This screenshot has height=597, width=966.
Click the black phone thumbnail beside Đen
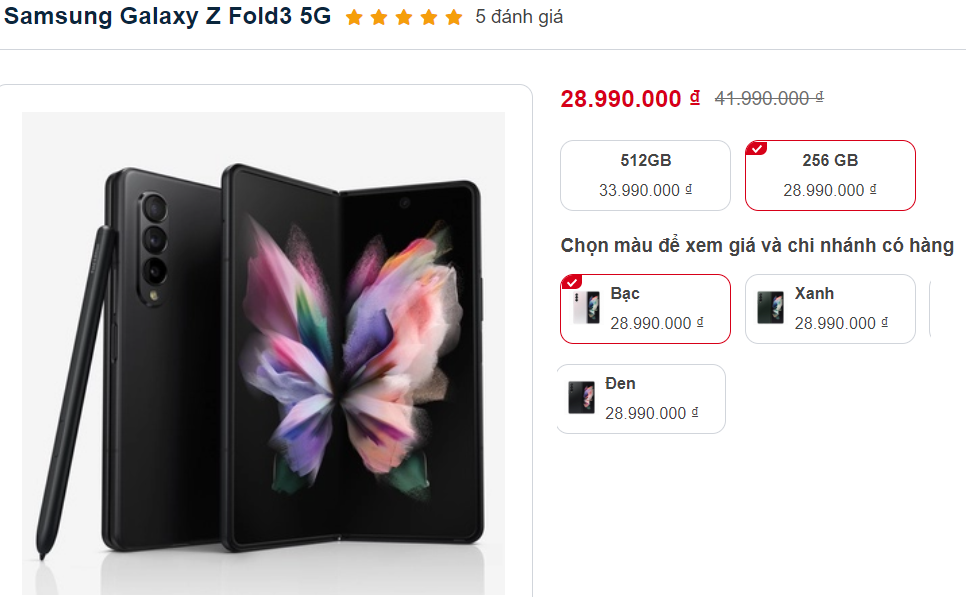[x=581, y=398]
